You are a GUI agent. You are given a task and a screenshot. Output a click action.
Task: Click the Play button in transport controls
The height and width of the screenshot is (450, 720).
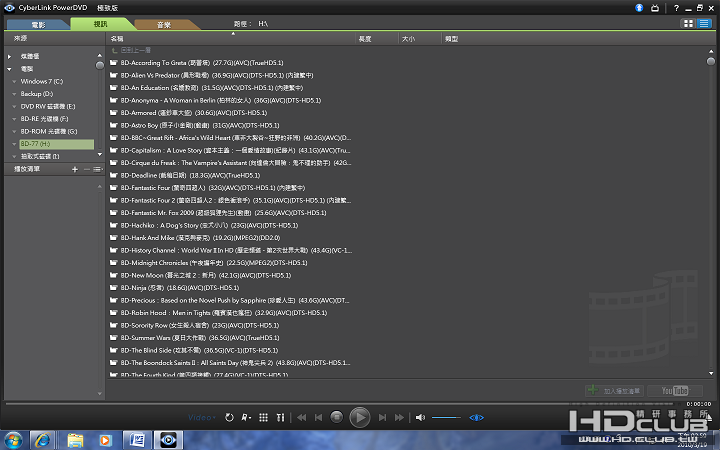coord(360,417)
